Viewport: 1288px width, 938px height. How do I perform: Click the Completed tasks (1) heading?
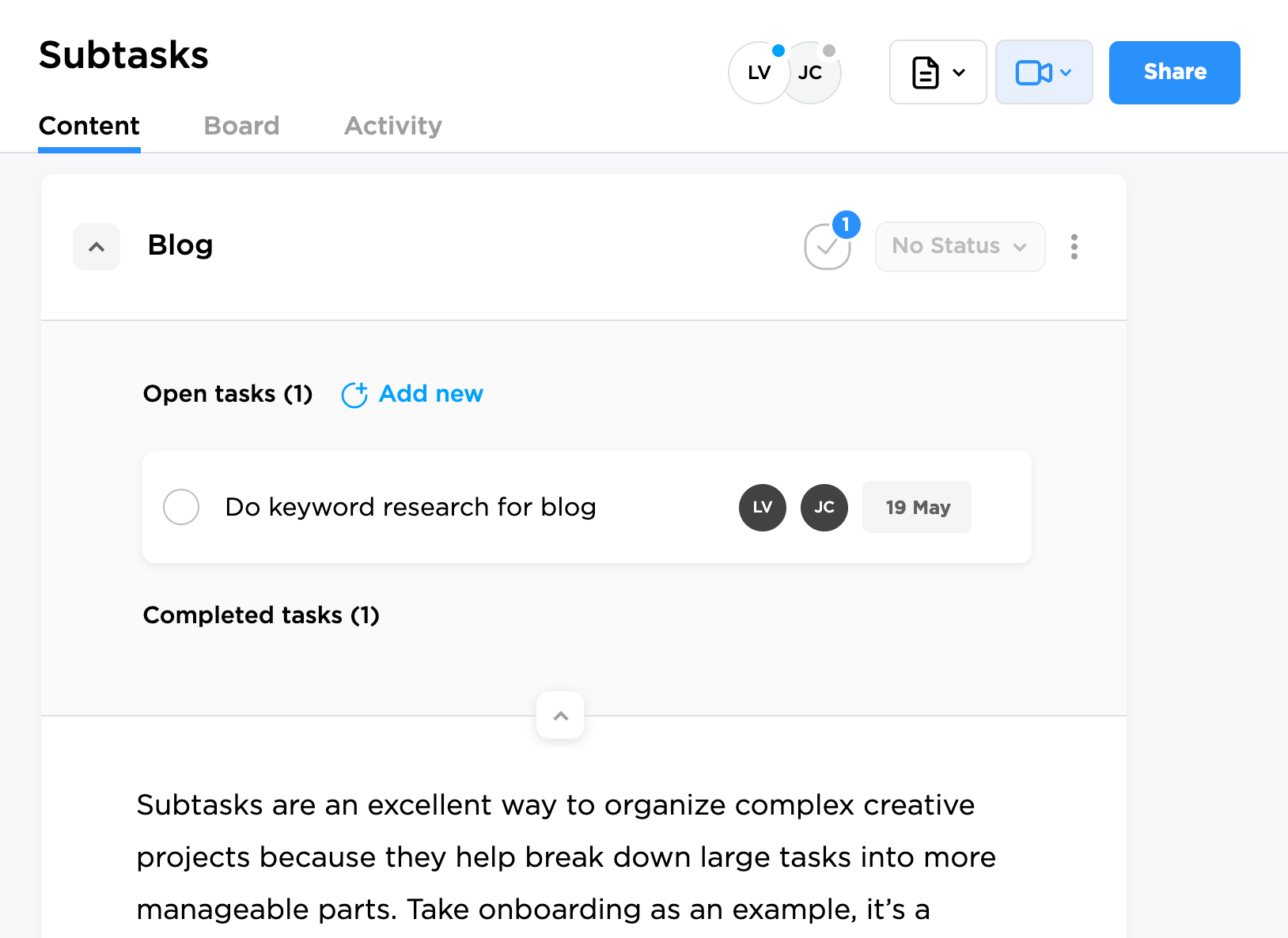click(x=261, y=615)
